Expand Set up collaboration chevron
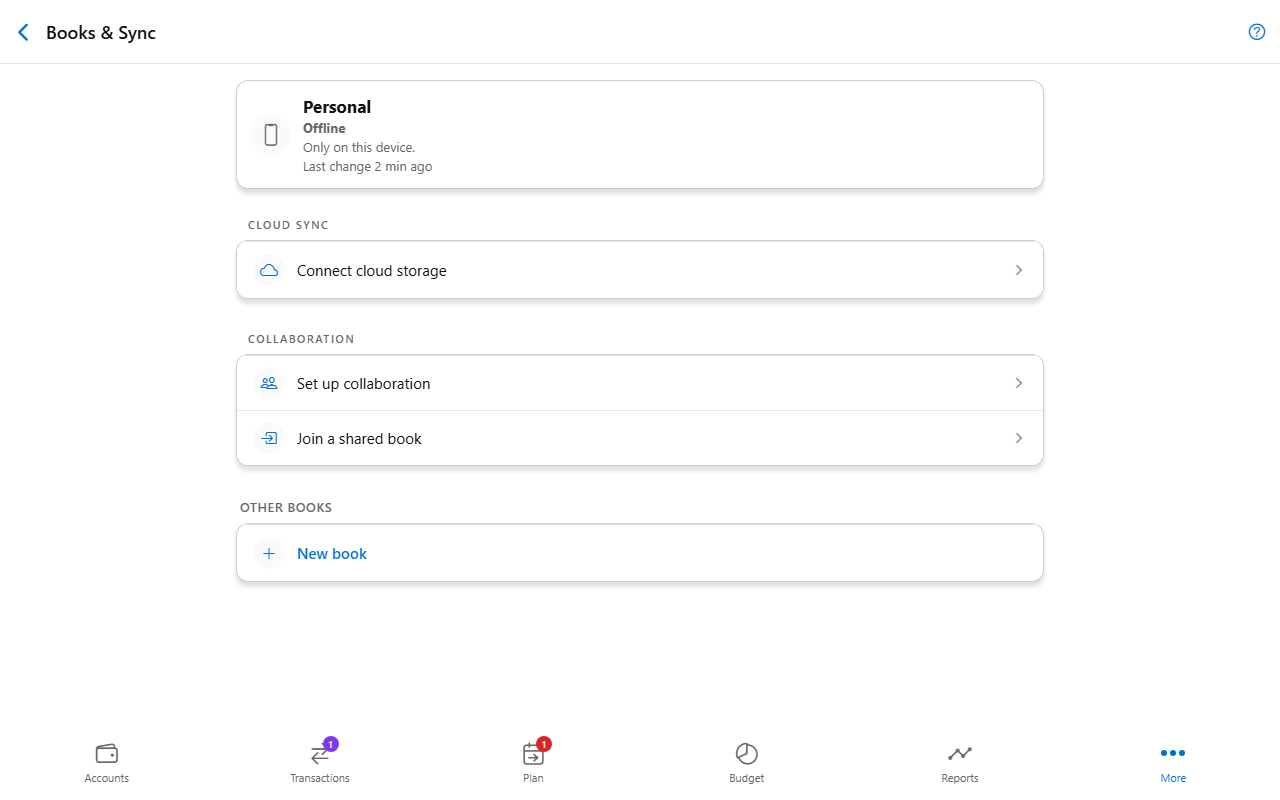The height and width of the screenshot is (800, 1280). click(x=1019, y=383)
